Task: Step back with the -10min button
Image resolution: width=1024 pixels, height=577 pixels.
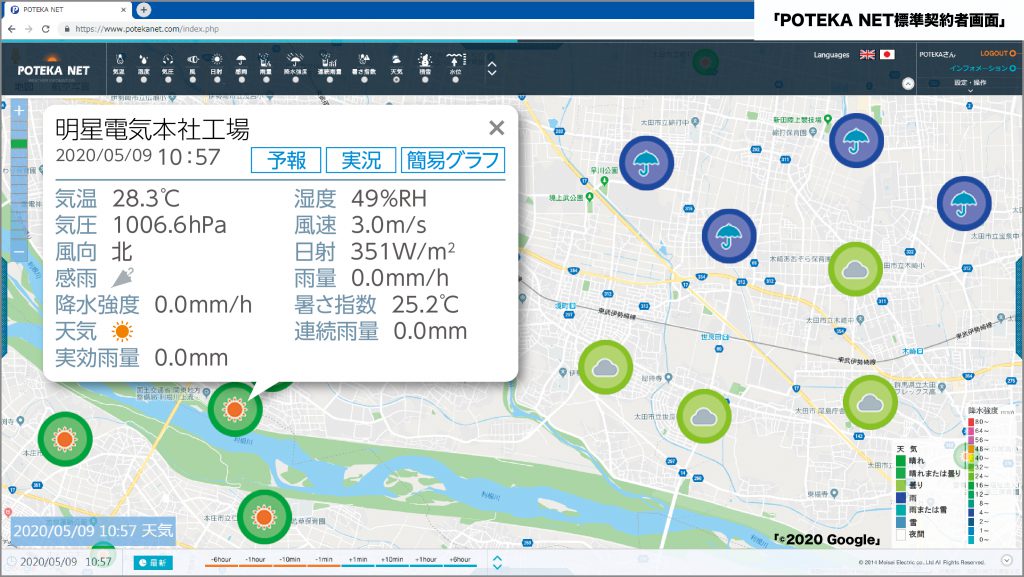Action: click(x=290, y=560)
